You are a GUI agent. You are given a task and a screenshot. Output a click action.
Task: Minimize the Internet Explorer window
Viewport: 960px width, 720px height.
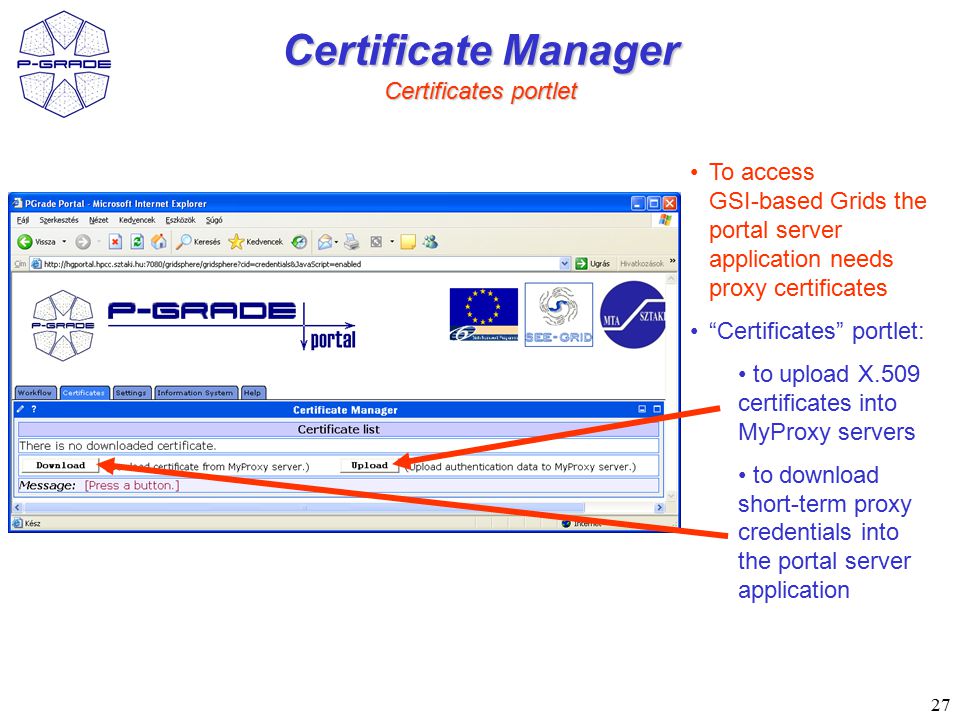pos(638,203)
